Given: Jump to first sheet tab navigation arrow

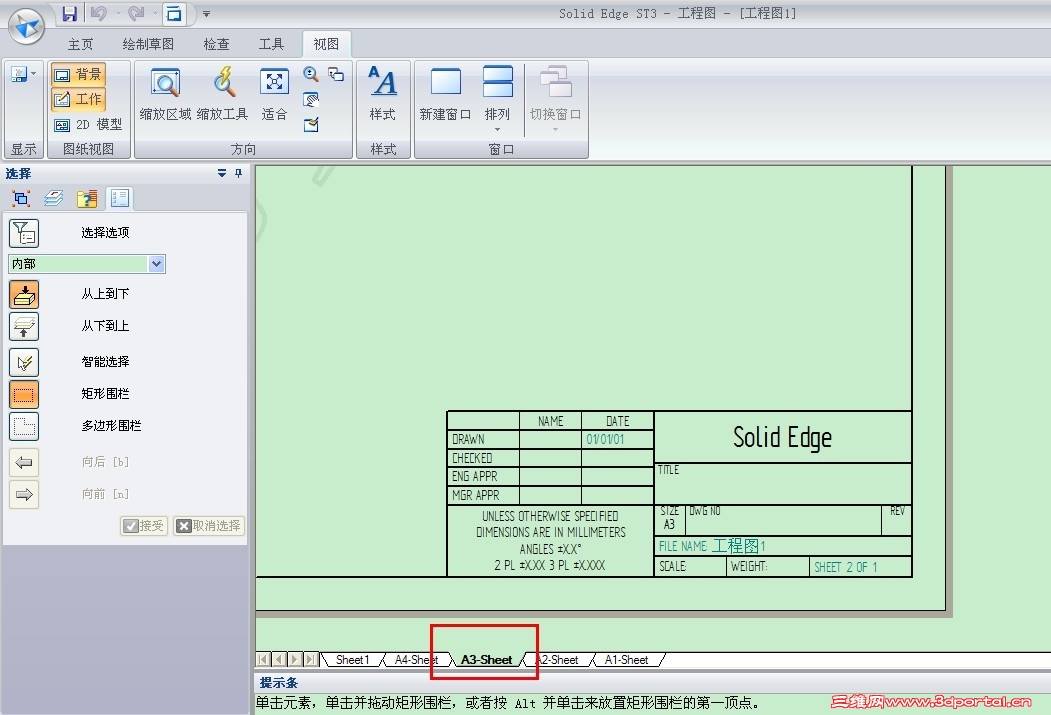Looking at the screenshot, I should 263,659.
